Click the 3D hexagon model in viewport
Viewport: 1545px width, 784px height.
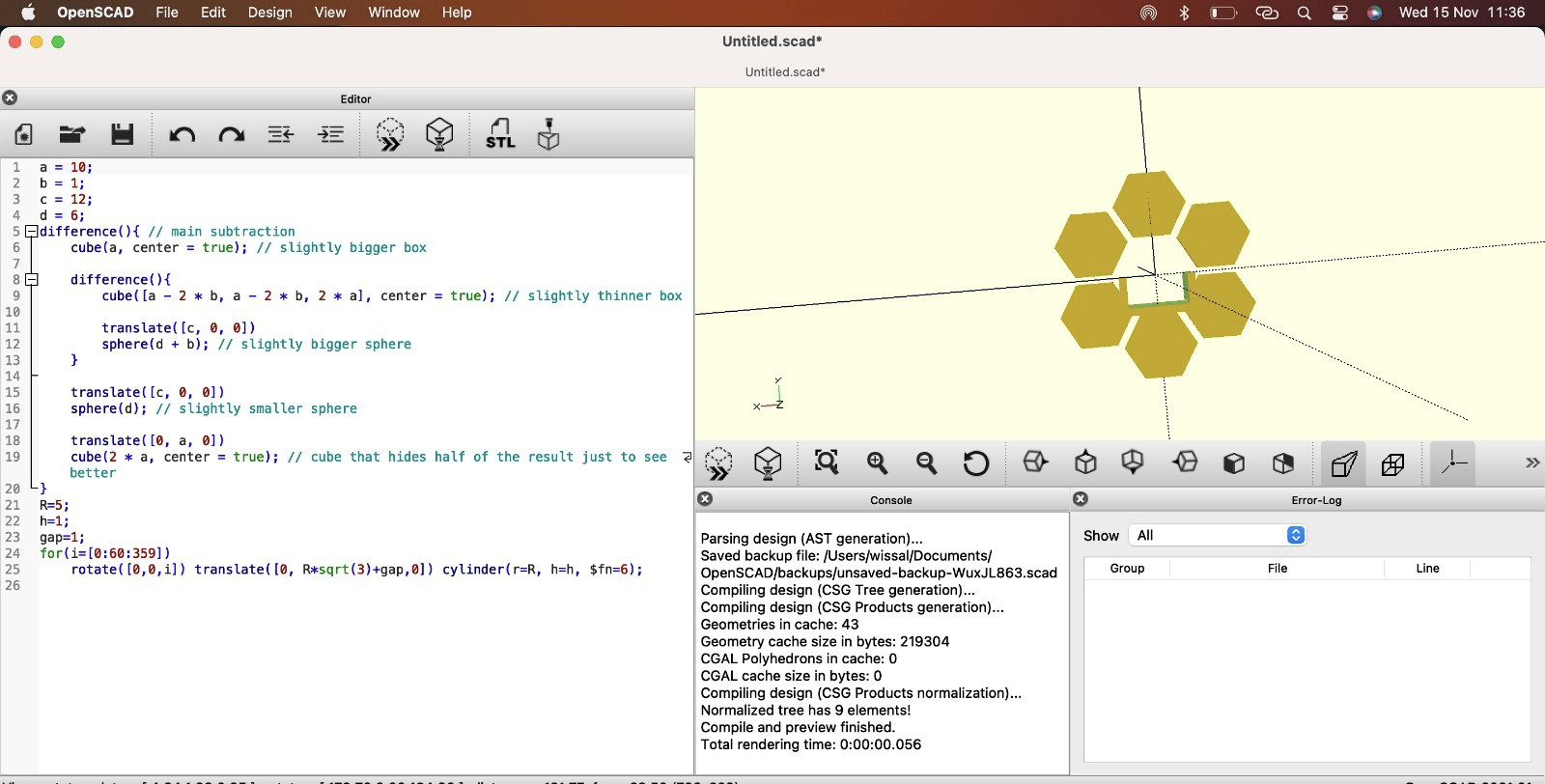[x=1155, y=273]
